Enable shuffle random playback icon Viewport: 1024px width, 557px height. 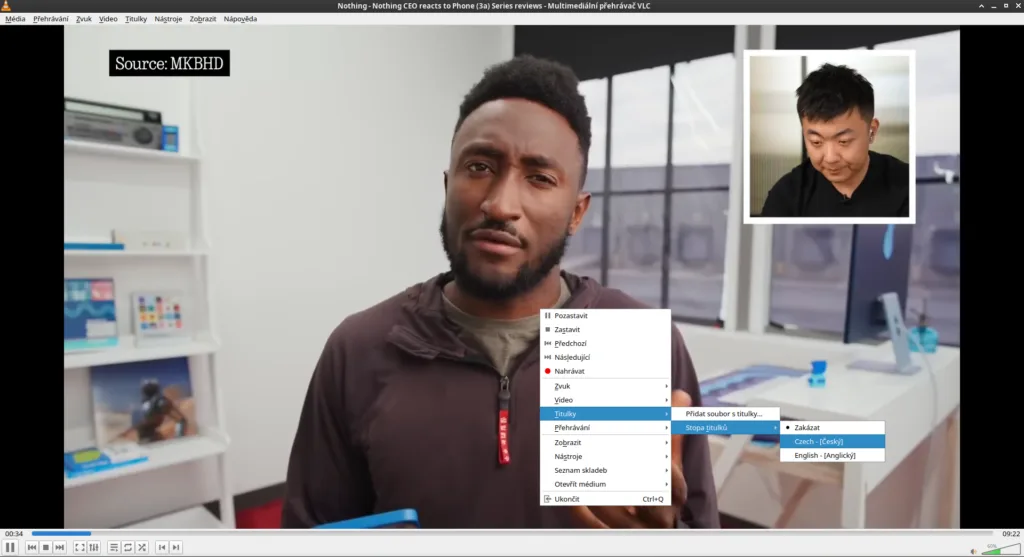142,547
